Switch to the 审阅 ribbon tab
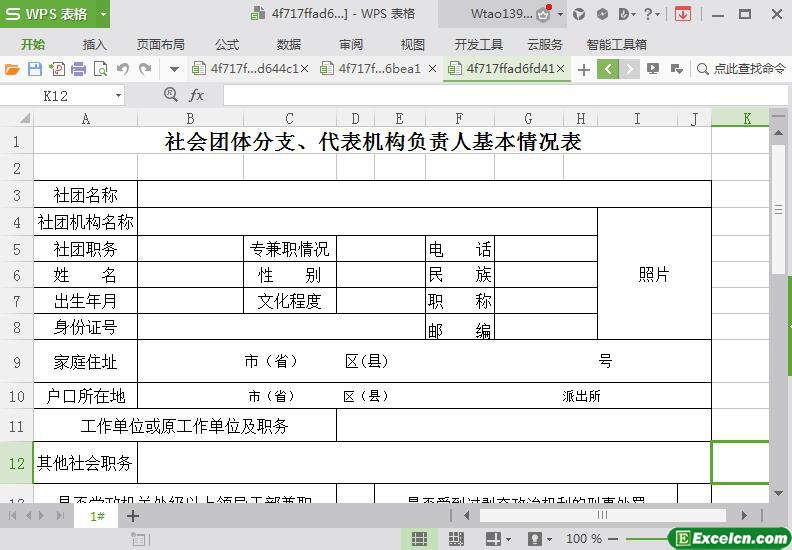 (351, 44)
